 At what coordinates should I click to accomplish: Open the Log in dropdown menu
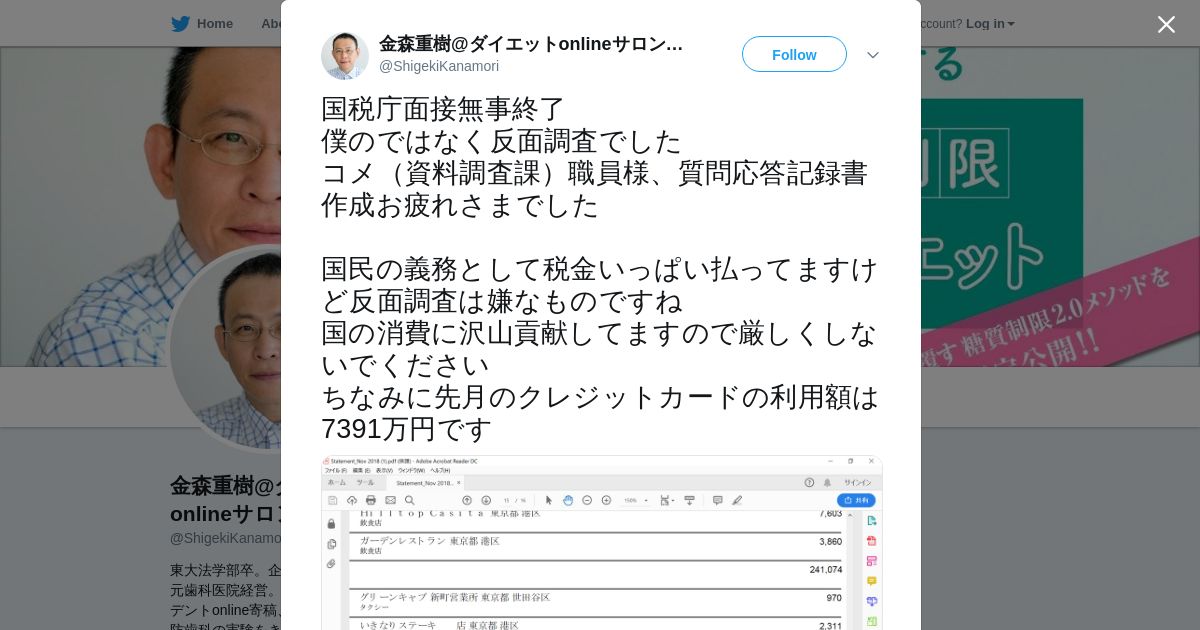(990, 23)
